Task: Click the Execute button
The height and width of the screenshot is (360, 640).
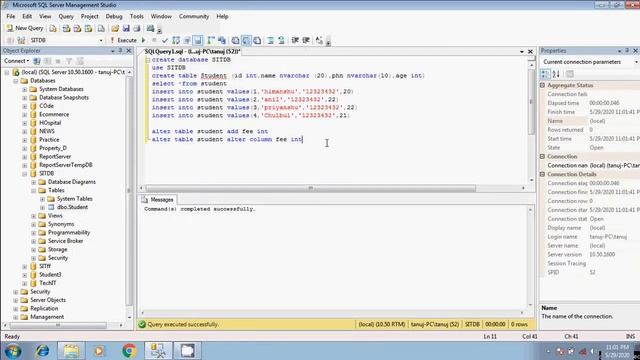Action: click(x=124, y=40)
